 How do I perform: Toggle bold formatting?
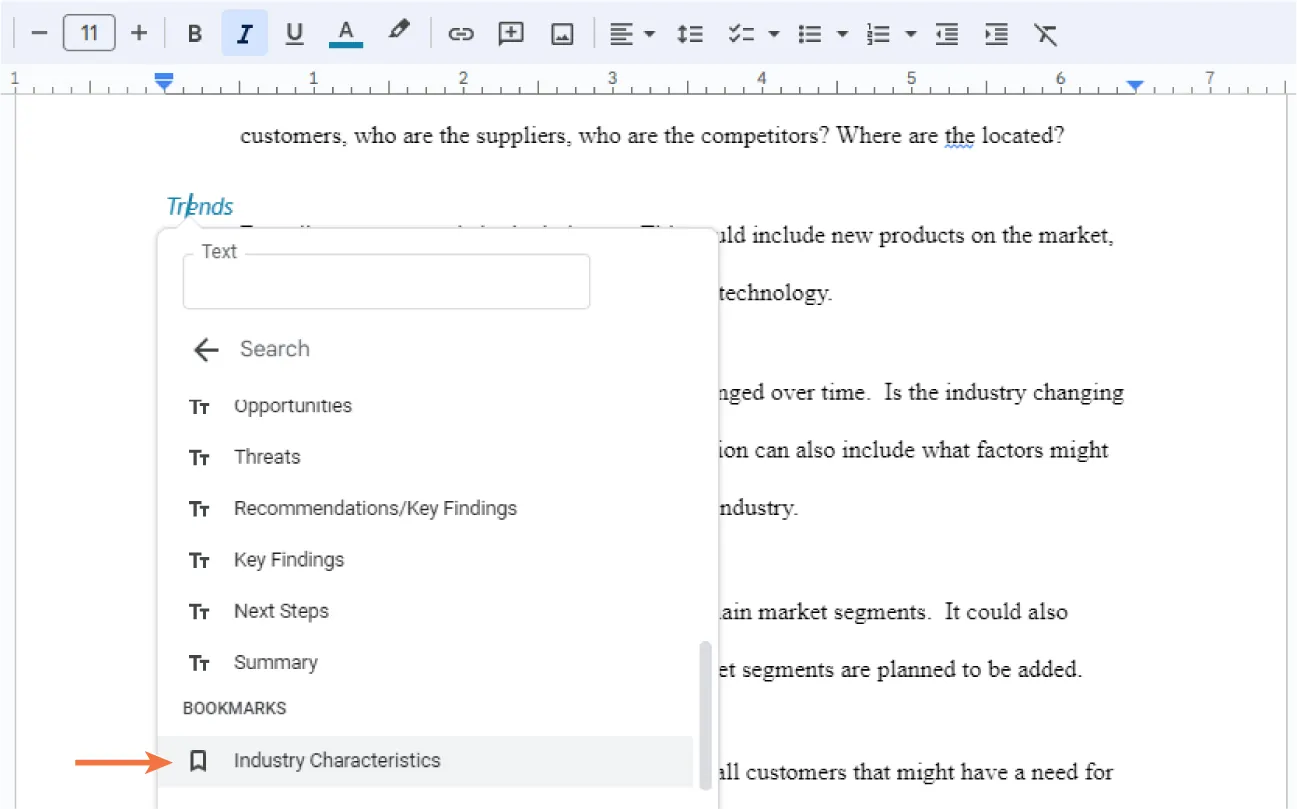click(x=194, y=33)
